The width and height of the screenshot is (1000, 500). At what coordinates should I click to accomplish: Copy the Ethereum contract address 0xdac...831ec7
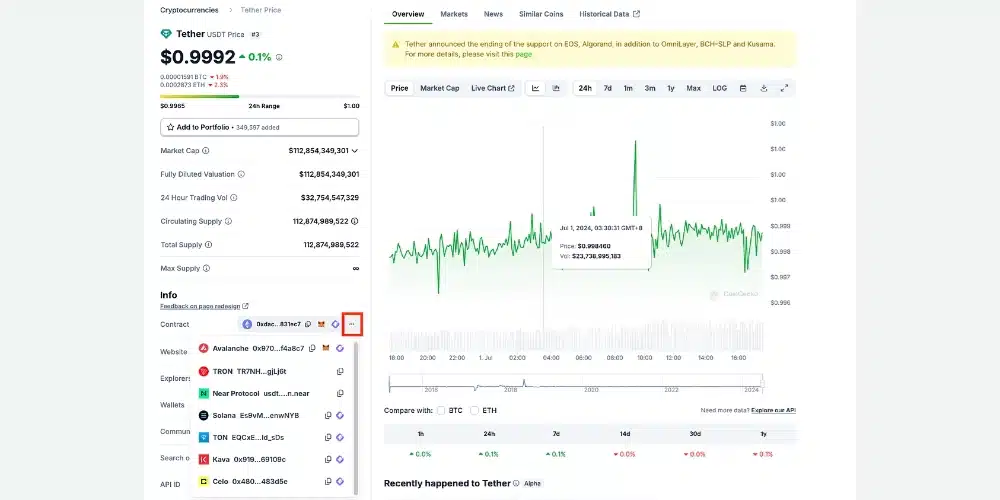click(308, 324)
